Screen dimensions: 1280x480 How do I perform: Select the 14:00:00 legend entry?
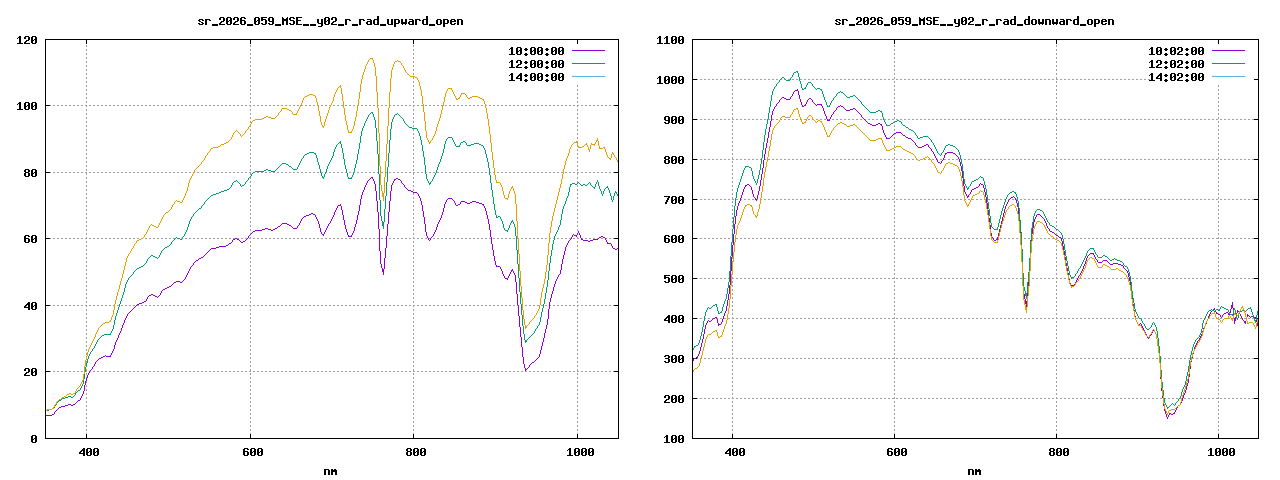(x=534, y=77)
